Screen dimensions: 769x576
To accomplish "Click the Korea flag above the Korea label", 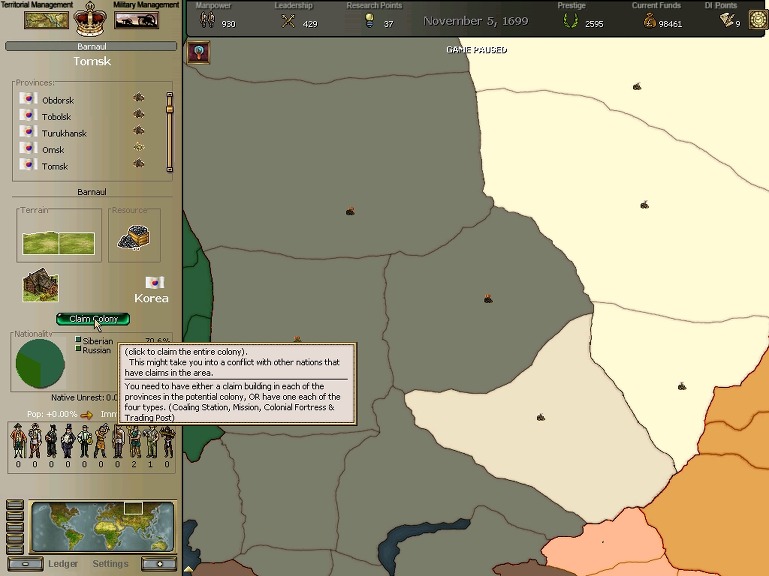I will [154, 282].
